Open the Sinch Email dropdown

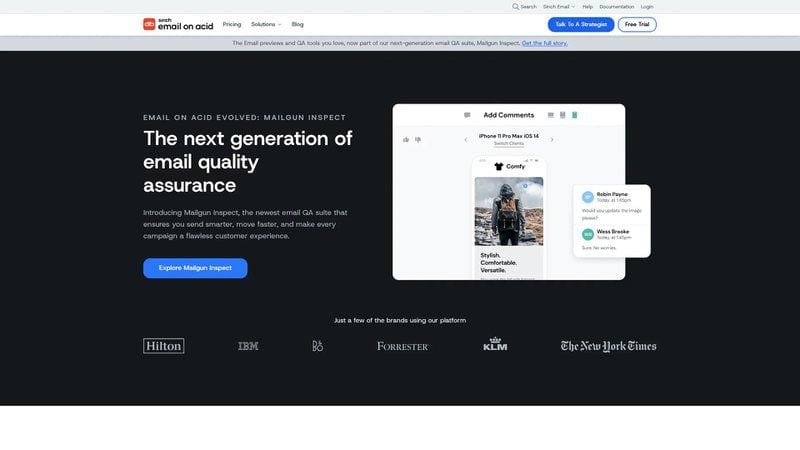[559, 7]
